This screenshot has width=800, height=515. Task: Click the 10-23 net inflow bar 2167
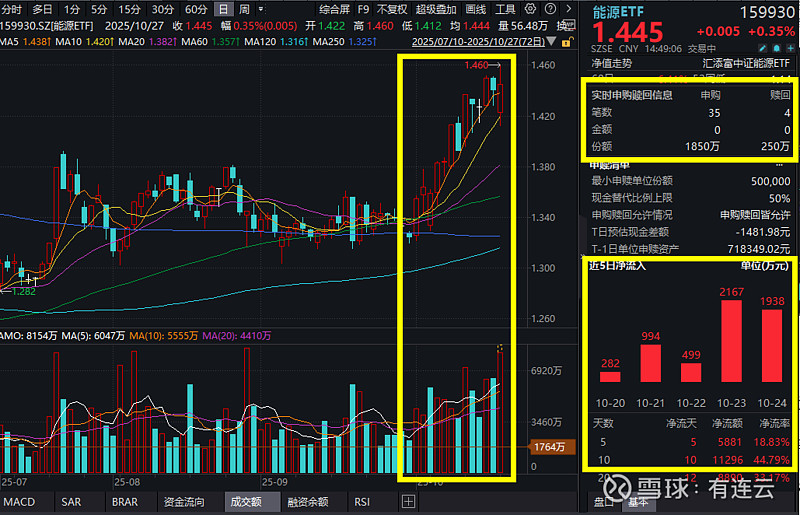[x=731, y=340]
